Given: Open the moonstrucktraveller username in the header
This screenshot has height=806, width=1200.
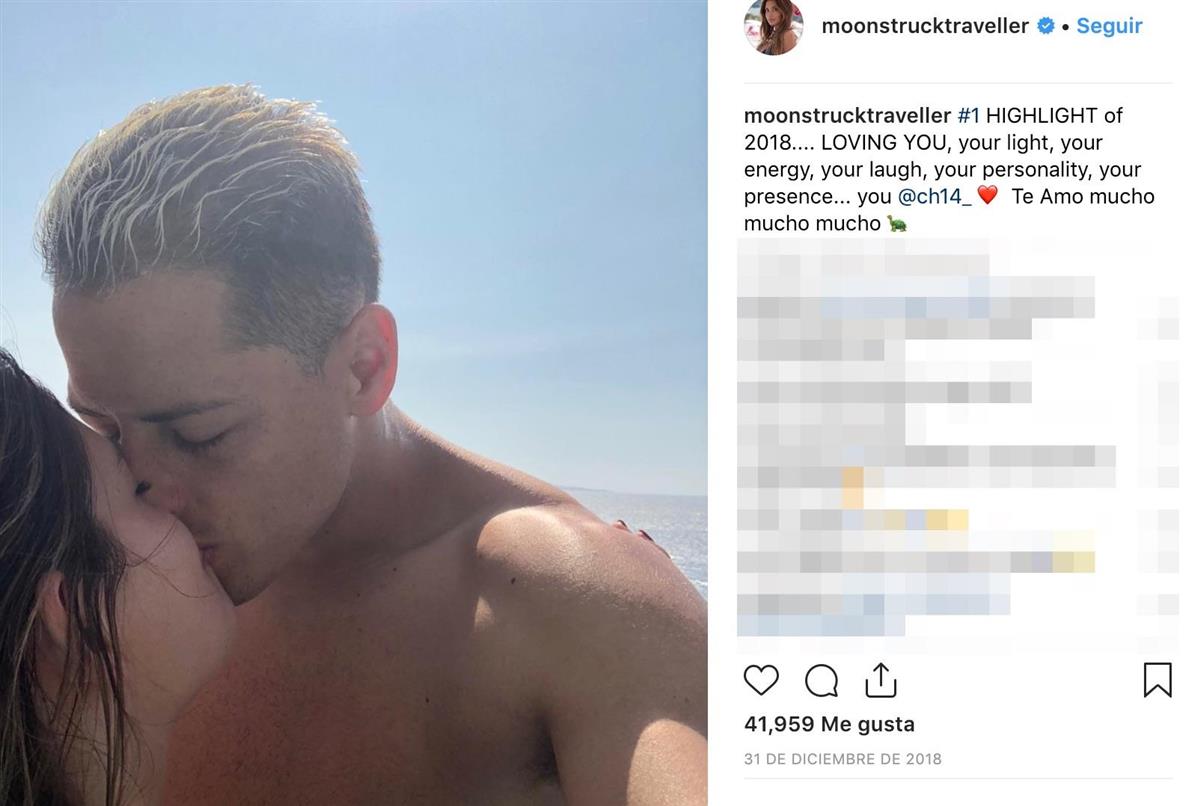Looking at the screenshot, I should pyautogui.click(x=925, y=27).
